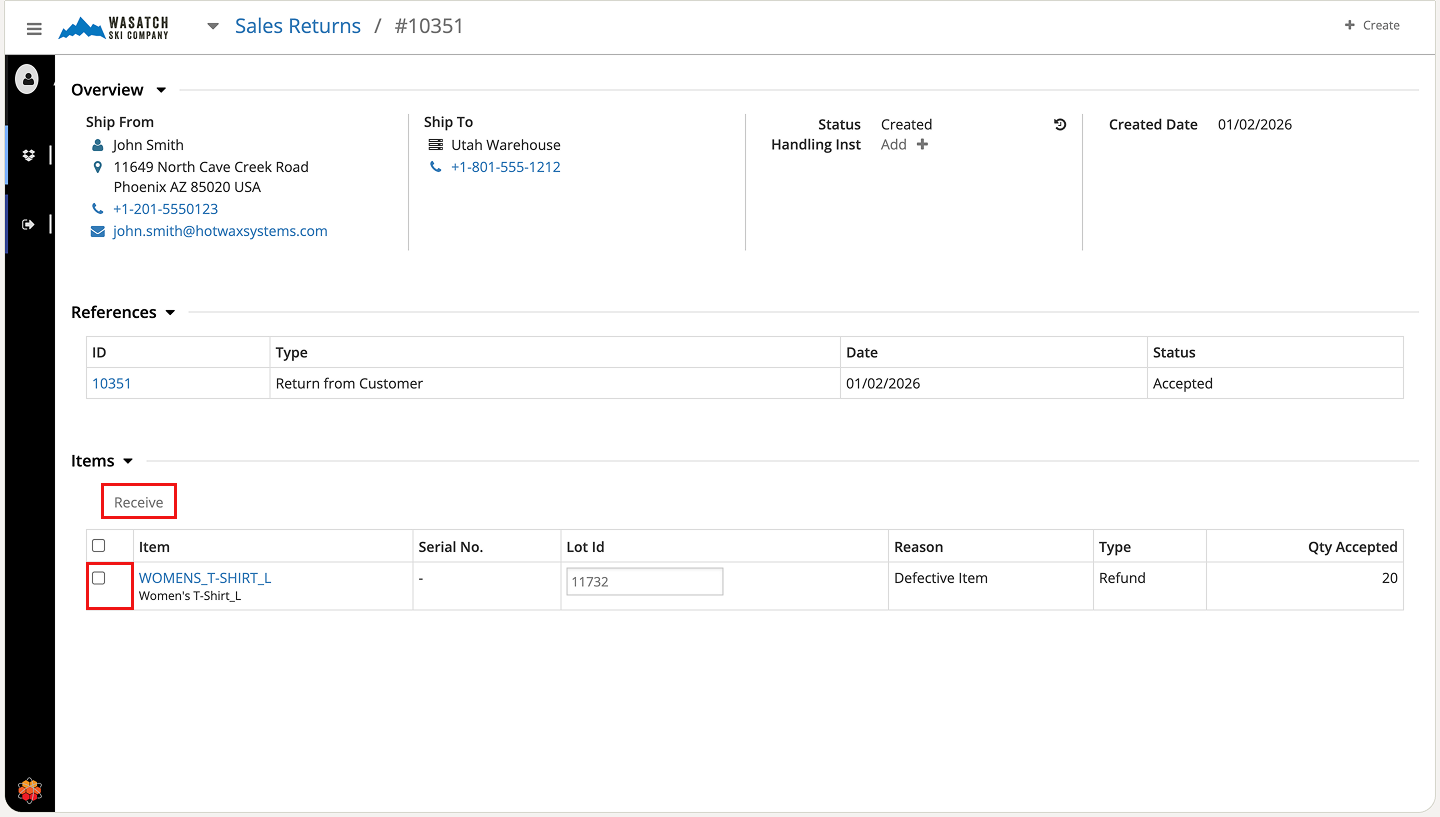Screen dimensions: 1440x817
Task: Click Create in the top bar
Action: pos(1372,25)
